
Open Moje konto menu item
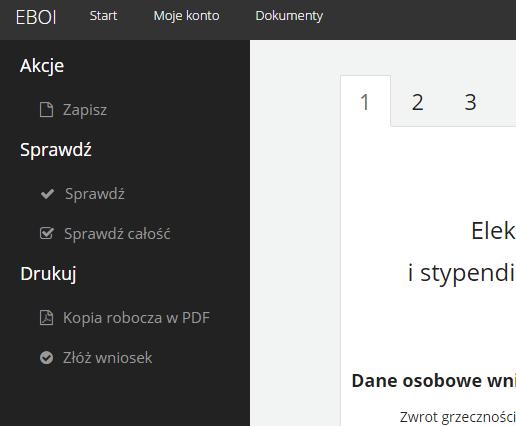coord(186,16)
